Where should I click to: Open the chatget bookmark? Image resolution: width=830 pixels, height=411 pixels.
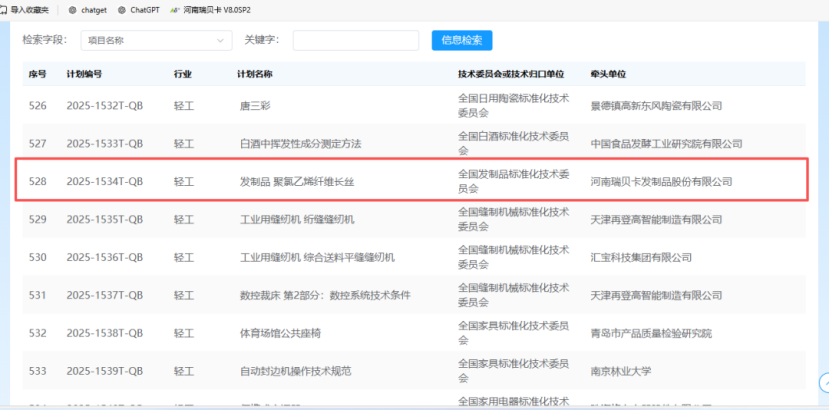pyautogui.click(x=86, y=9)
